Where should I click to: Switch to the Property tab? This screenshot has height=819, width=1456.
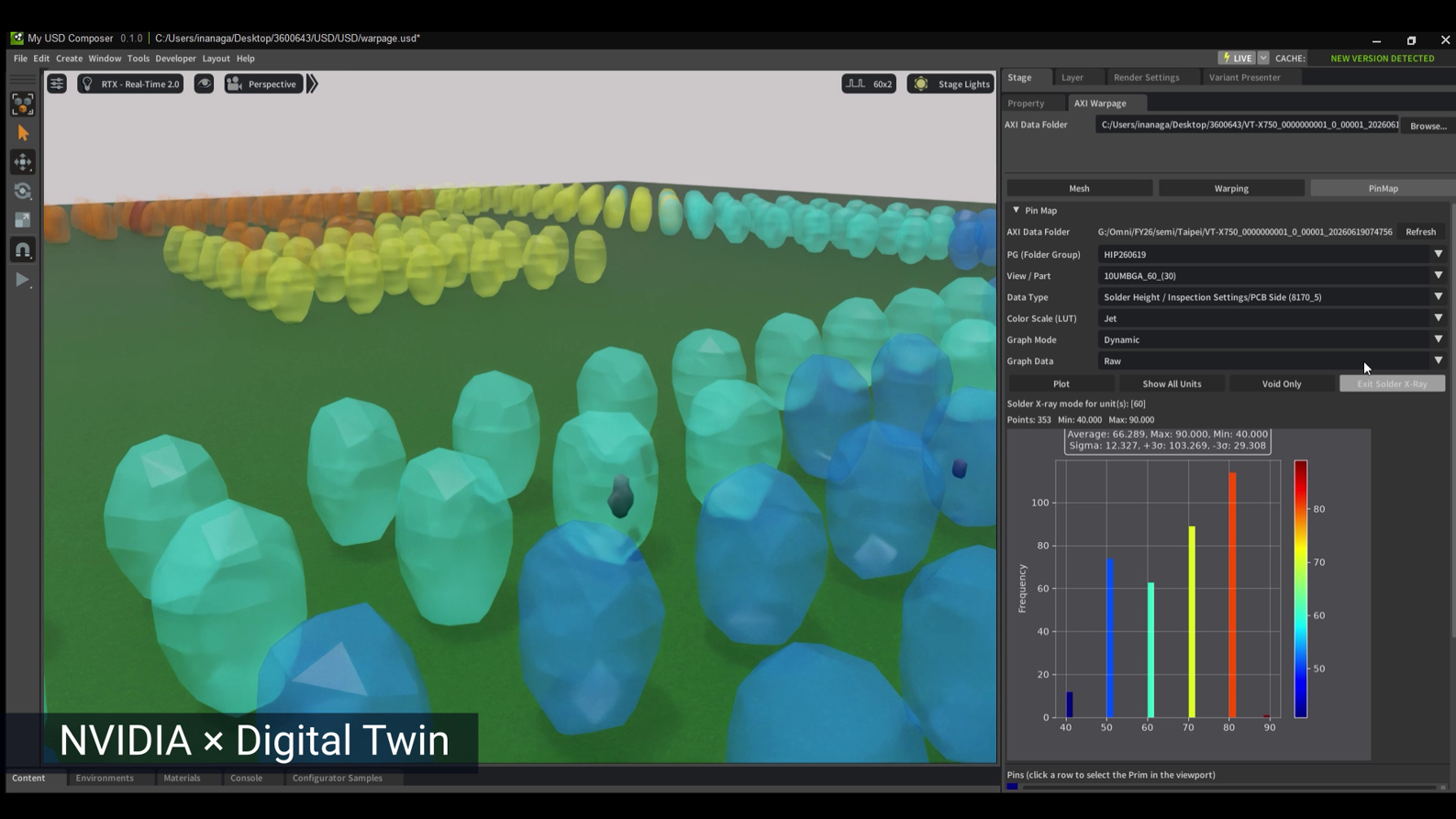click(1026, 104)
